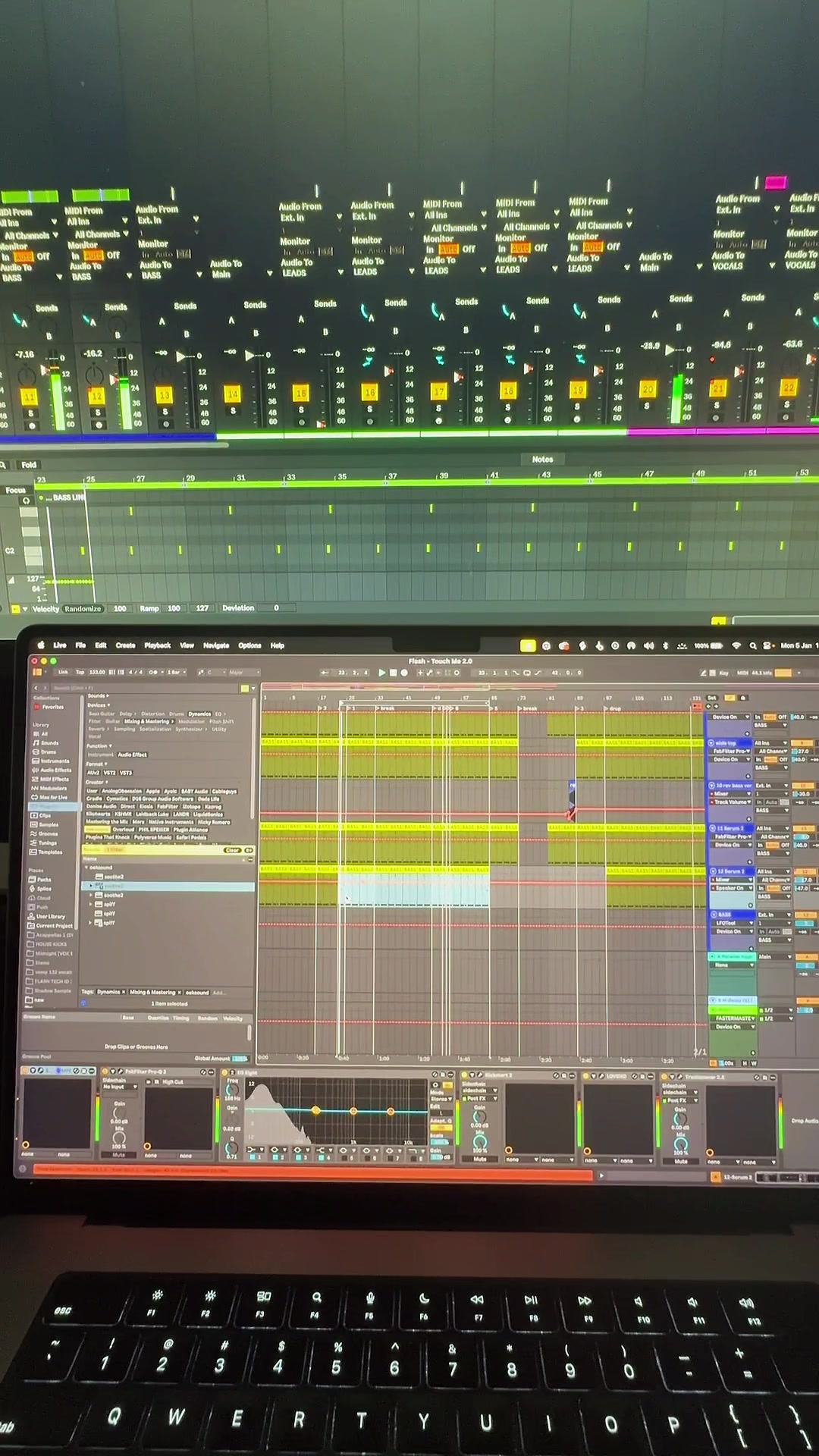This screenshot has height=1456, width=819.
Task: Toggle track 20 activator on monitor mixer
Action: coord(647,390)
